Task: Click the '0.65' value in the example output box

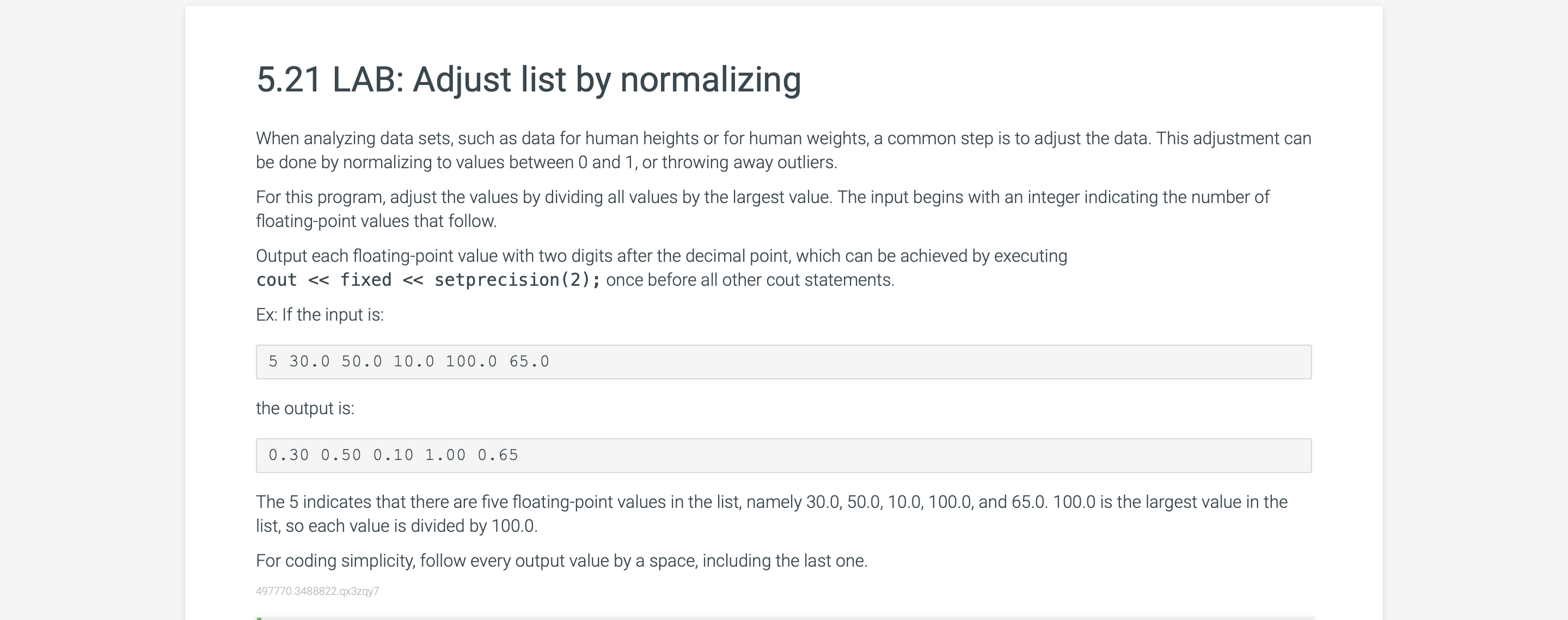Action: (x=497, y=455)
